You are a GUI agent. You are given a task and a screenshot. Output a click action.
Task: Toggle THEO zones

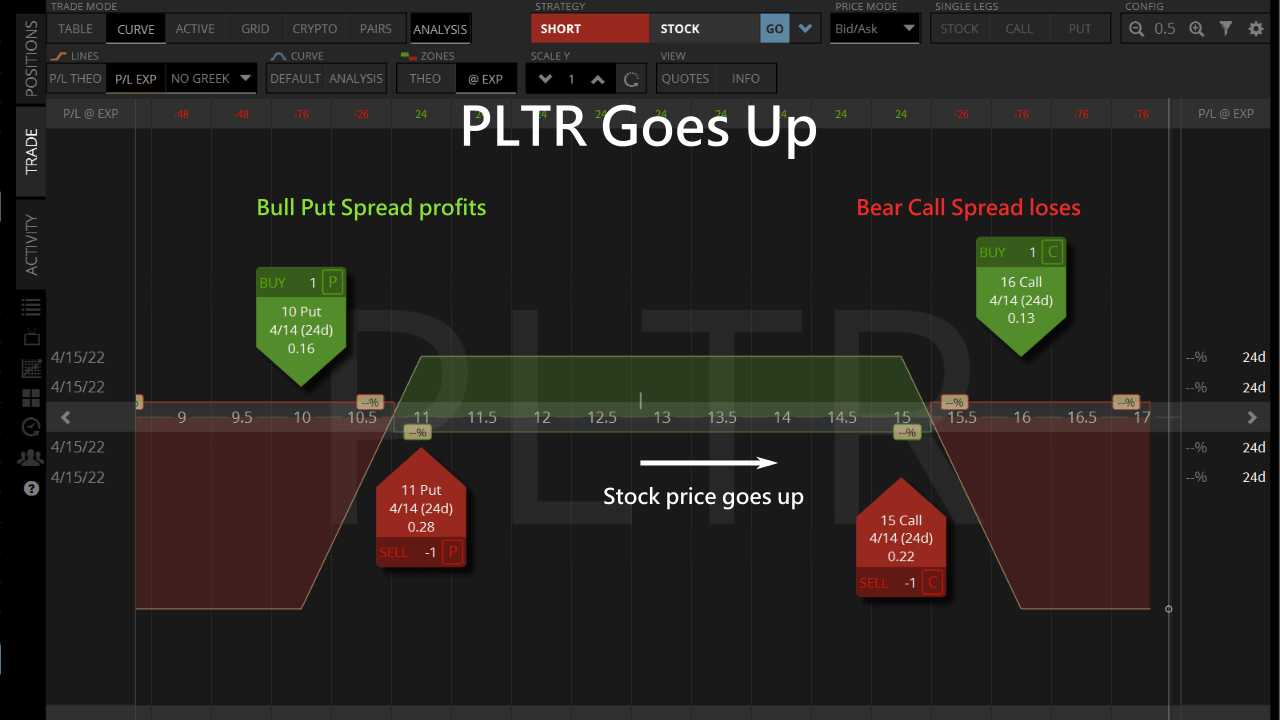pyautogui.click(x=425, y=78)
